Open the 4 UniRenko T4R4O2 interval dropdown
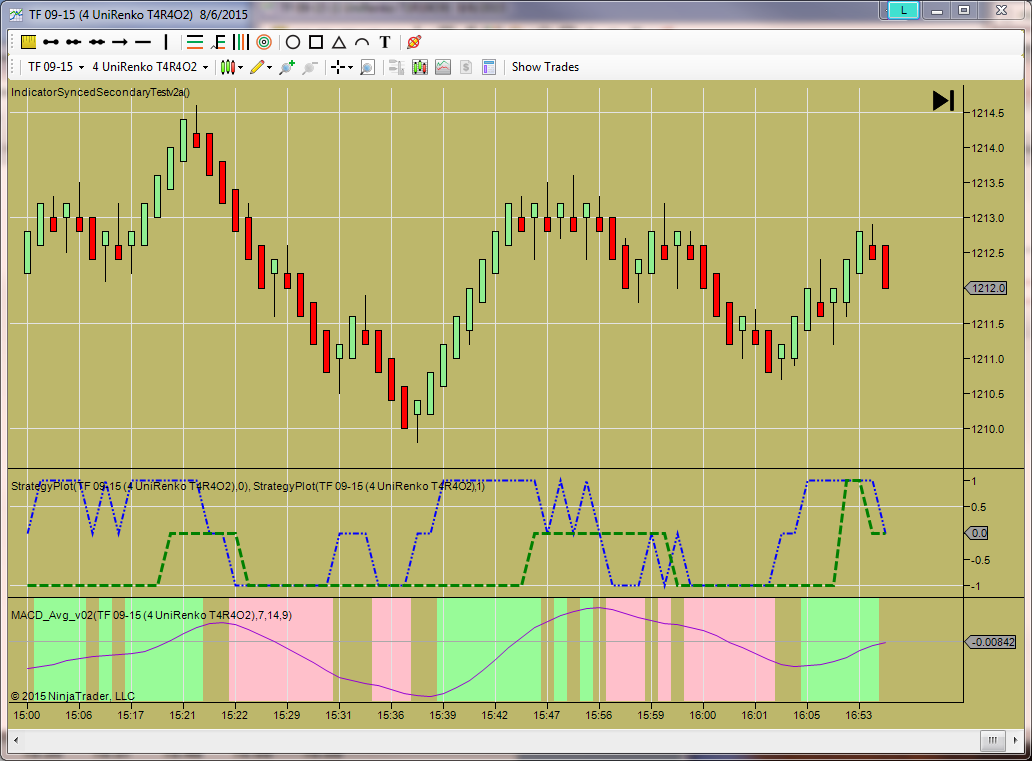Screen dimensions: 1032x761 coord(149,66)
